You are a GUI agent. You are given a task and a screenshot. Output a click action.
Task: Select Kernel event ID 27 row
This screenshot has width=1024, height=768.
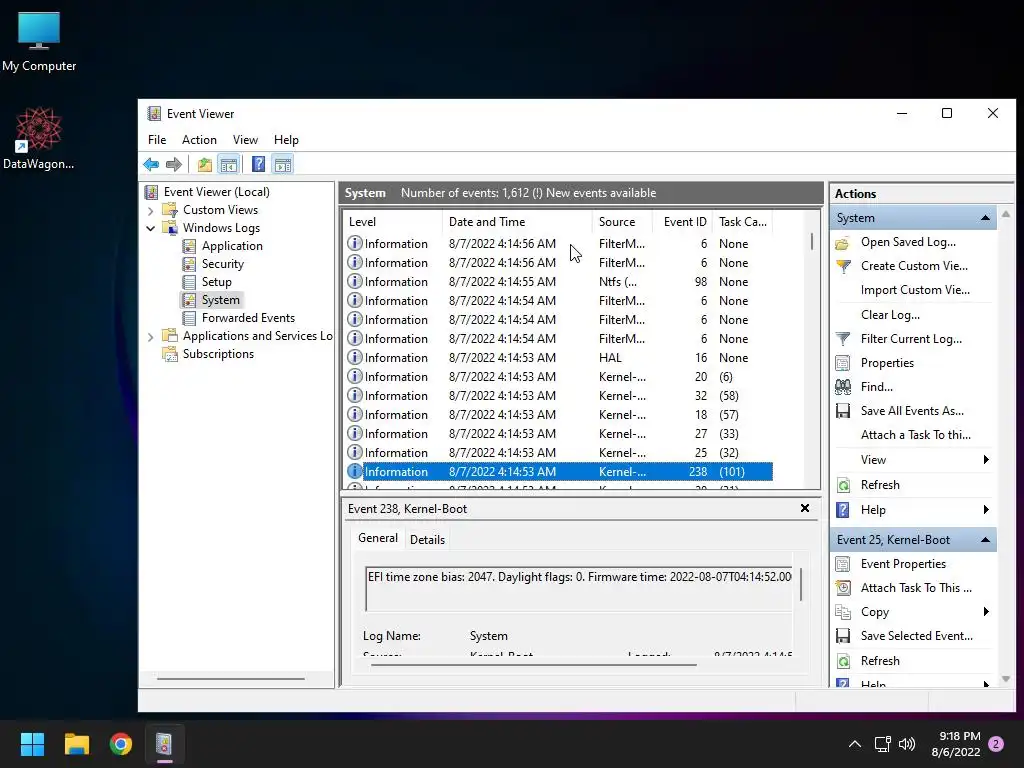click(x=559, y=434)
